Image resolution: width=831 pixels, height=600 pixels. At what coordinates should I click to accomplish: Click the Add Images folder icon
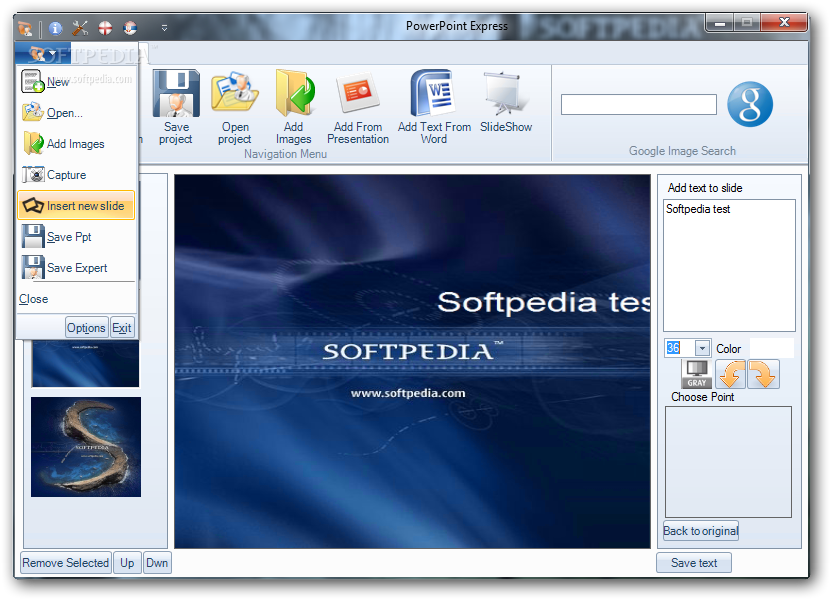tap(294, 93)
